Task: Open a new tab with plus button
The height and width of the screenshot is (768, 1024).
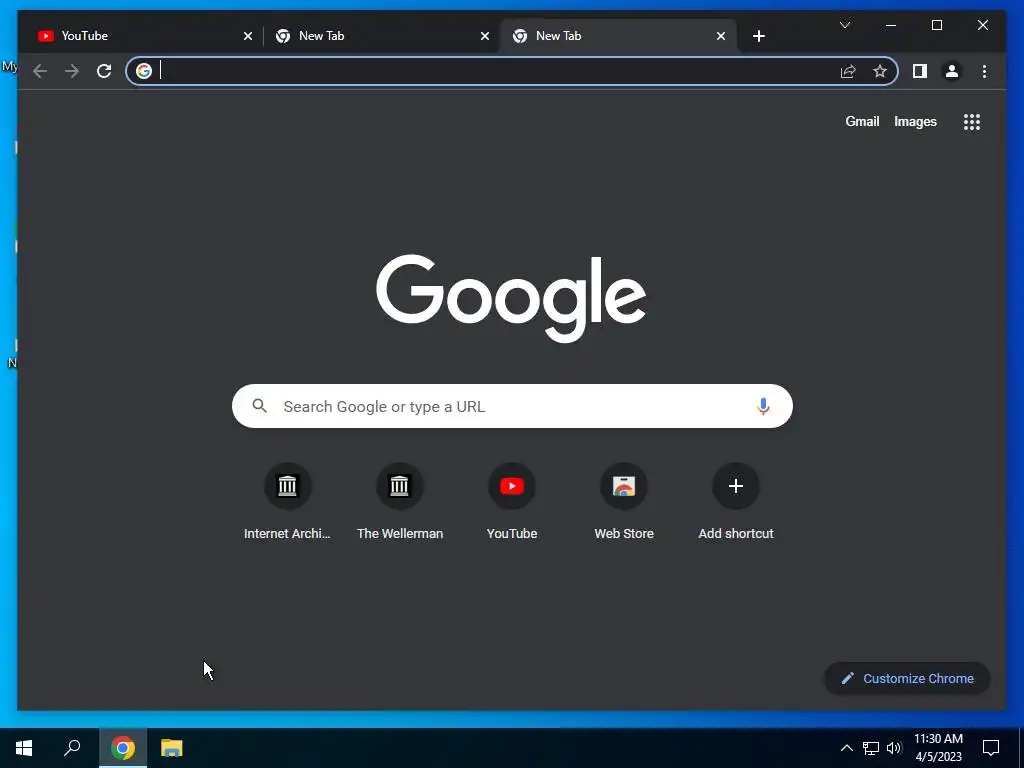Action: [x=758, y=36]
